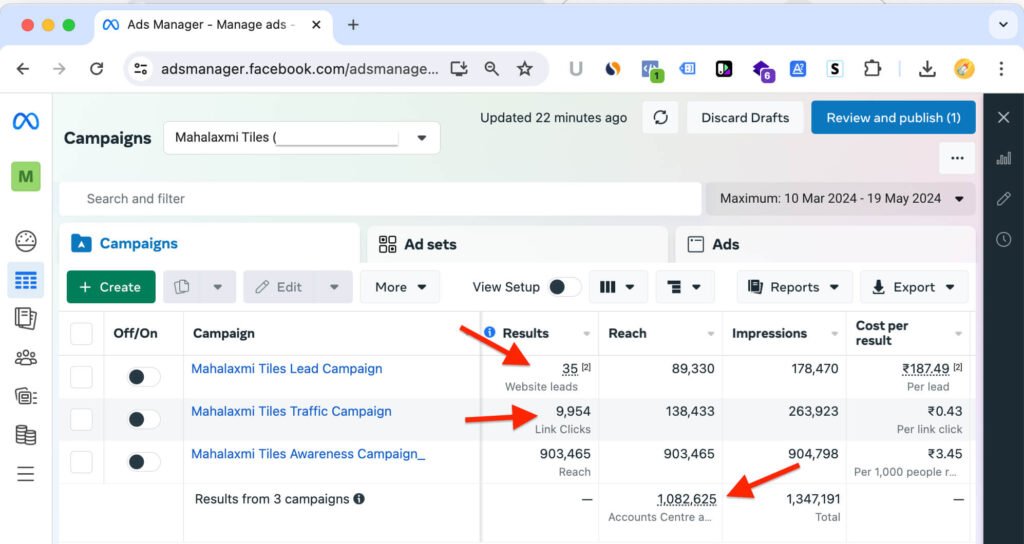The height and width of the screenshot is (544, 1024).
Task: Open the new browser tab plus button
Action: tap(353, 25)
